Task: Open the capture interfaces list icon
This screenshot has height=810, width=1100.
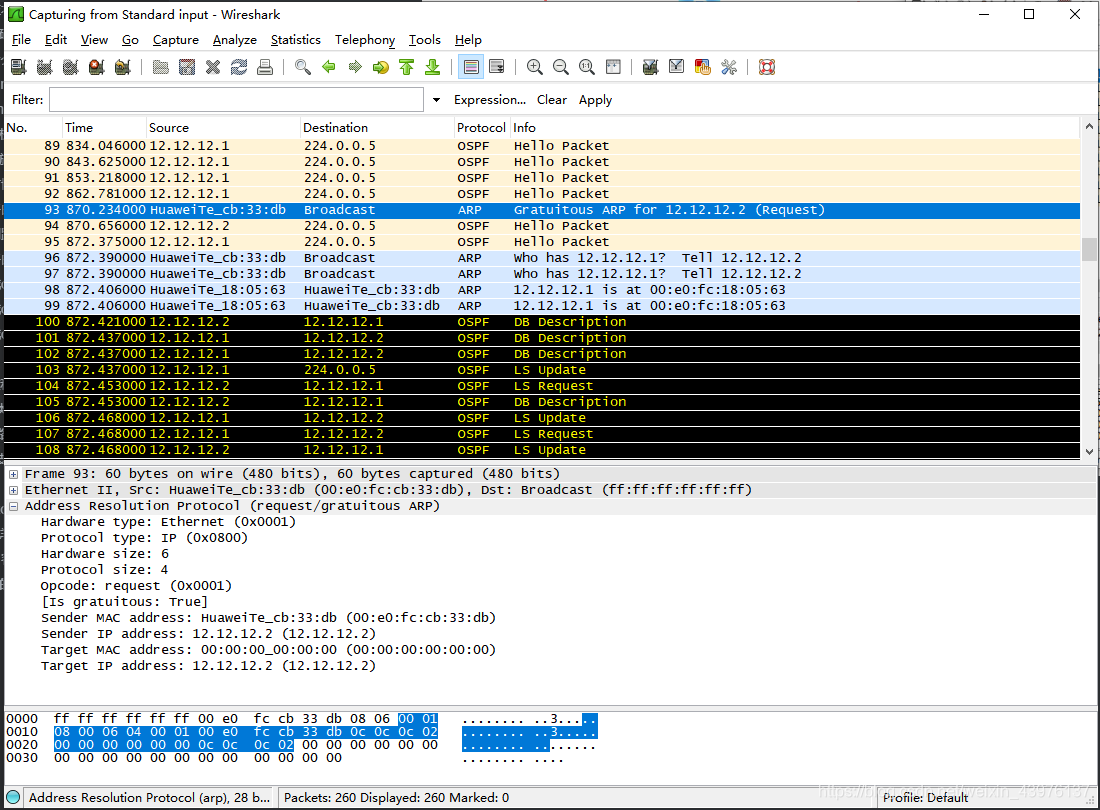Action: pyautogui.click(x=19, y=67)
